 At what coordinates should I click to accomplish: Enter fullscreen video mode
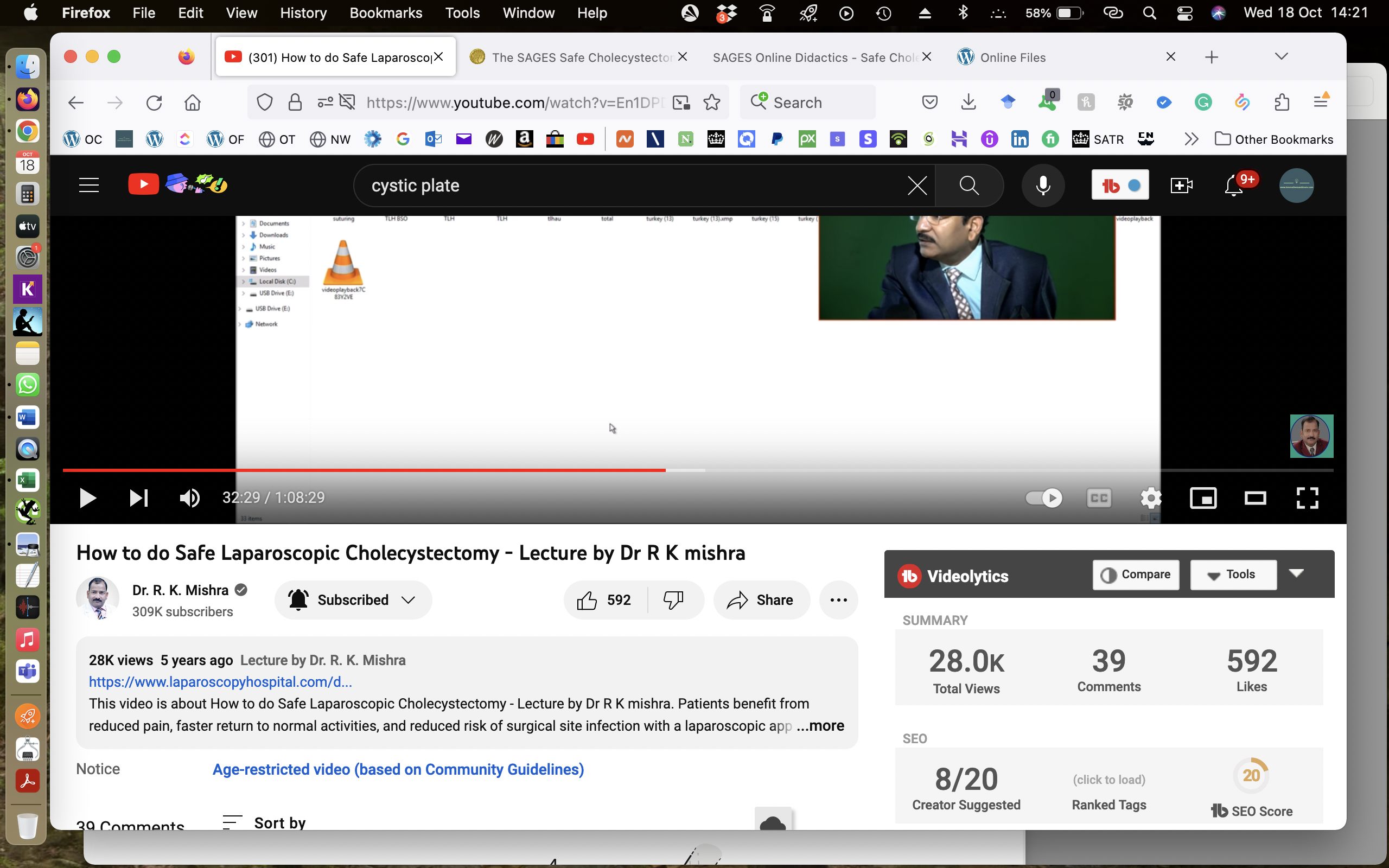click(x=1307, y=497)
